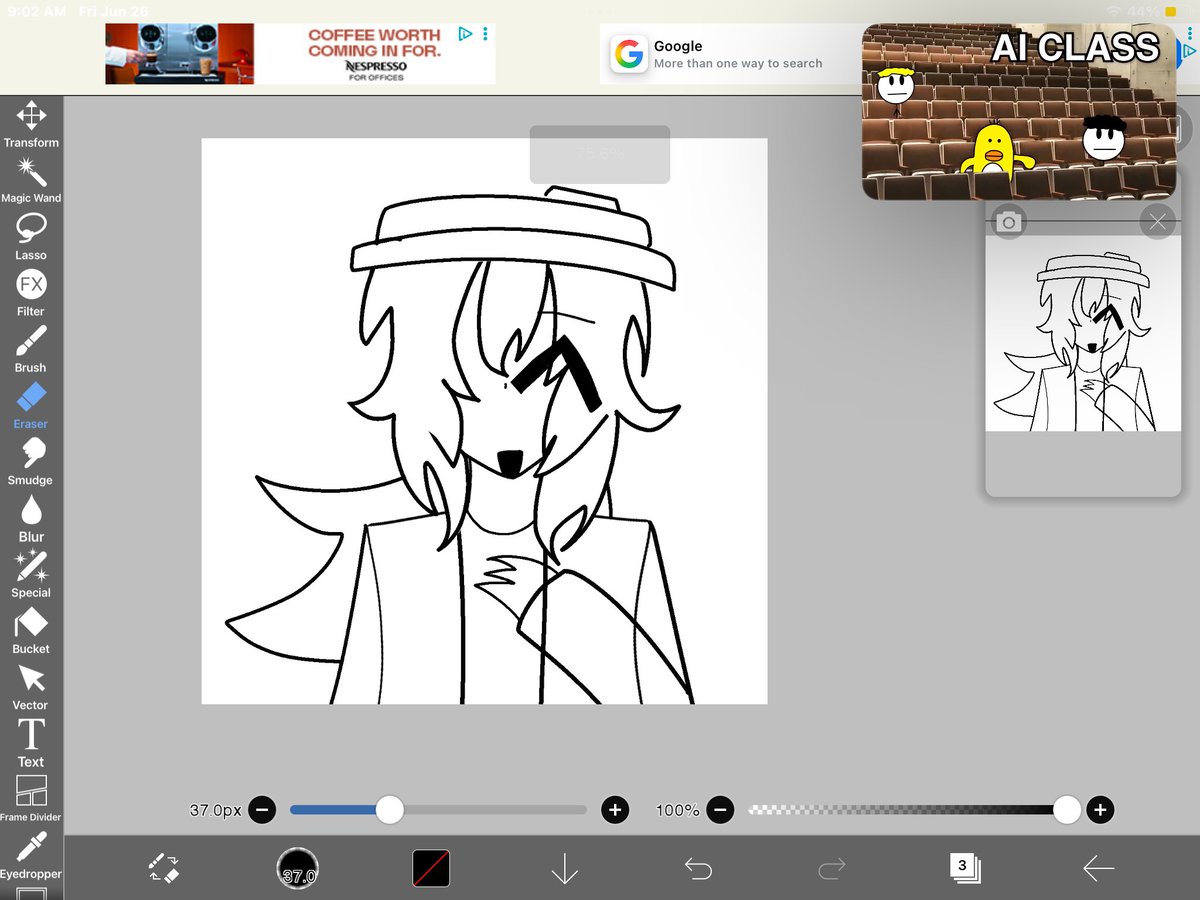Redo the last undone action
1200x900 pixels.
point(831,868)
